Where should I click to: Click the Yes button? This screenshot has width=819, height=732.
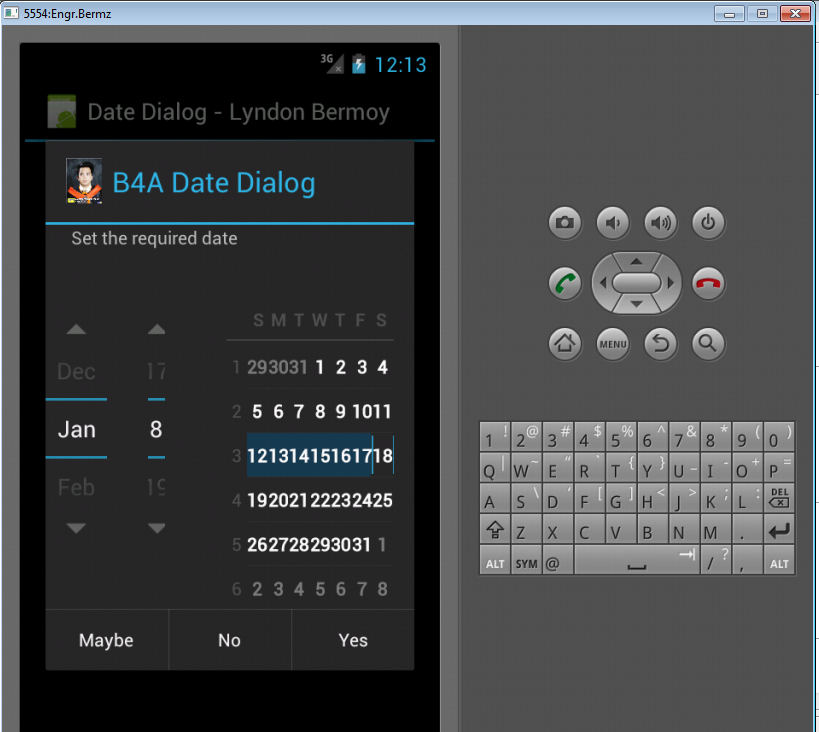[x=353, y=640]
